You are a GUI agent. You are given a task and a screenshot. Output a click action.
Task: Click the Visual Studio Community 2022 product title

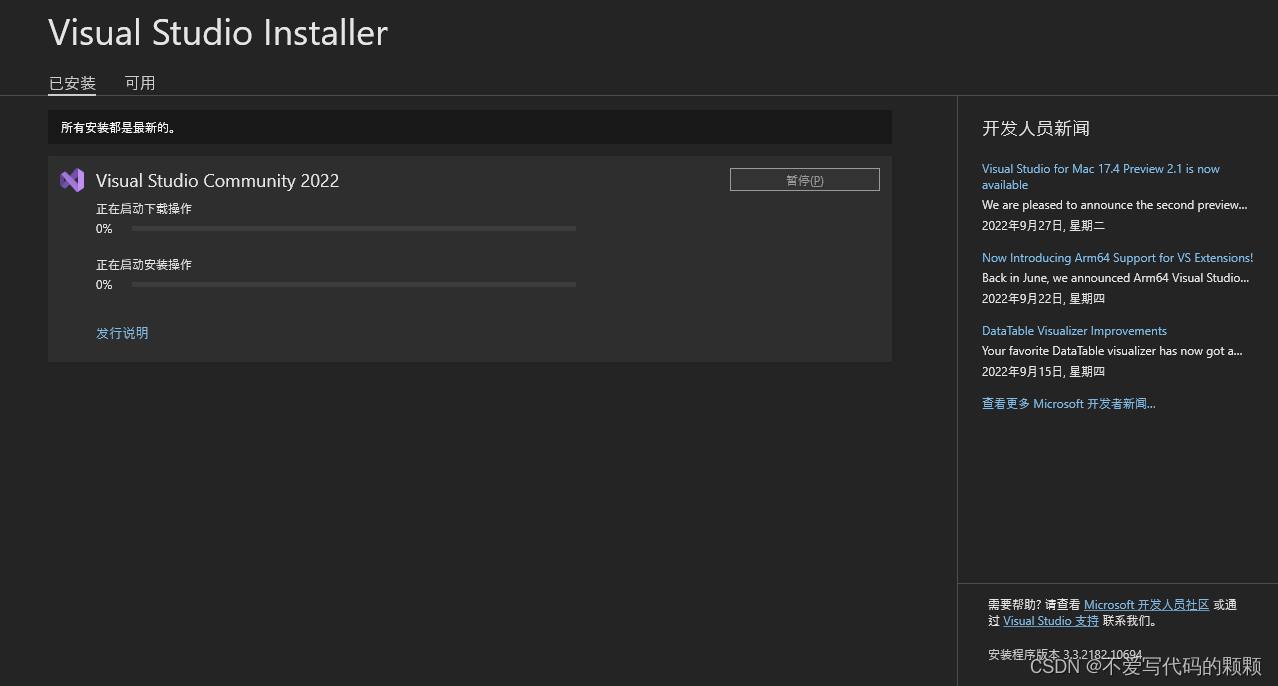217,181
